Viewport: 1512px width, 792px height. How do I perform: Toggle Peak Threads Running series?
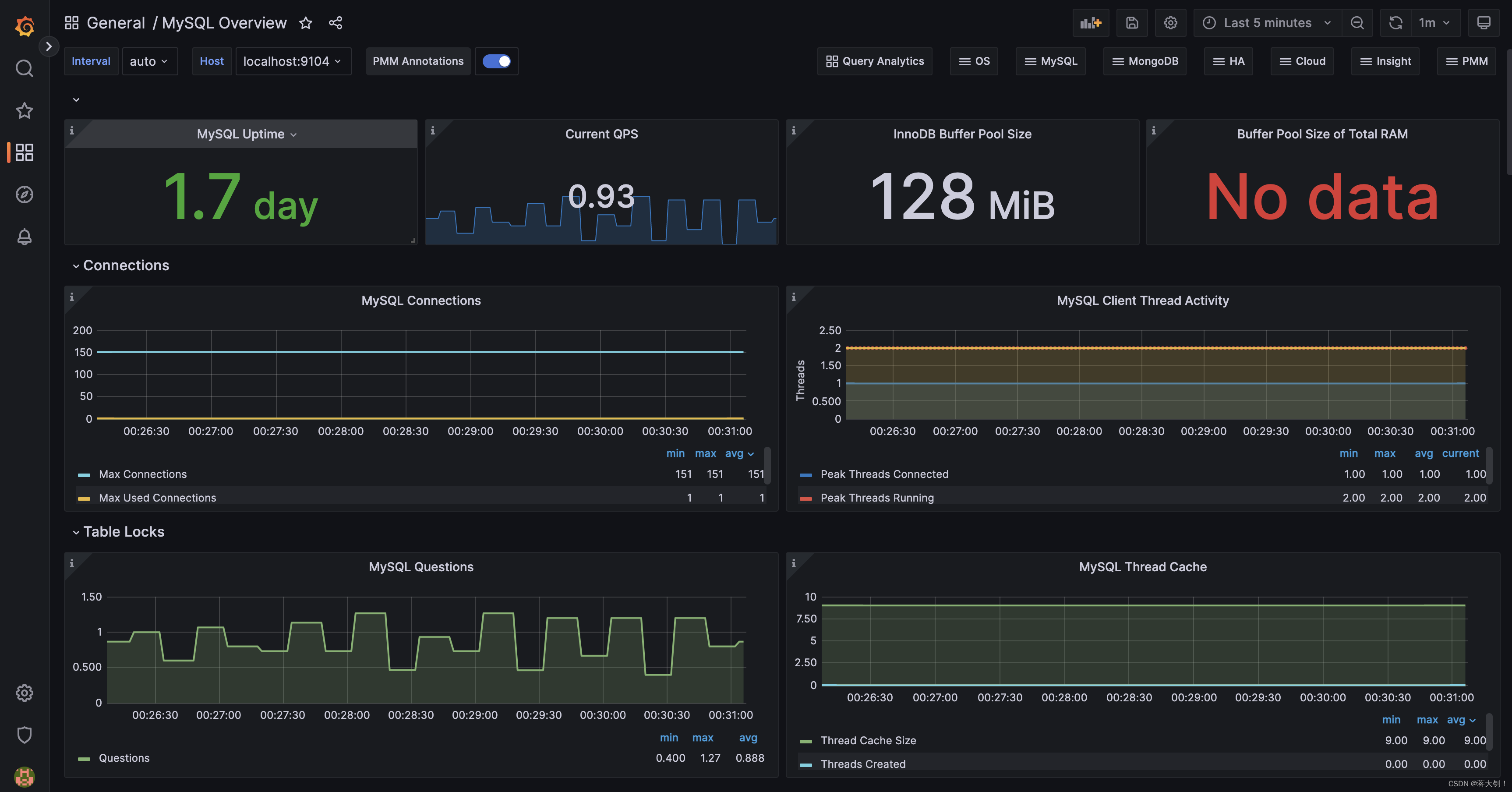pyautogui.click(x=877, y=497)
